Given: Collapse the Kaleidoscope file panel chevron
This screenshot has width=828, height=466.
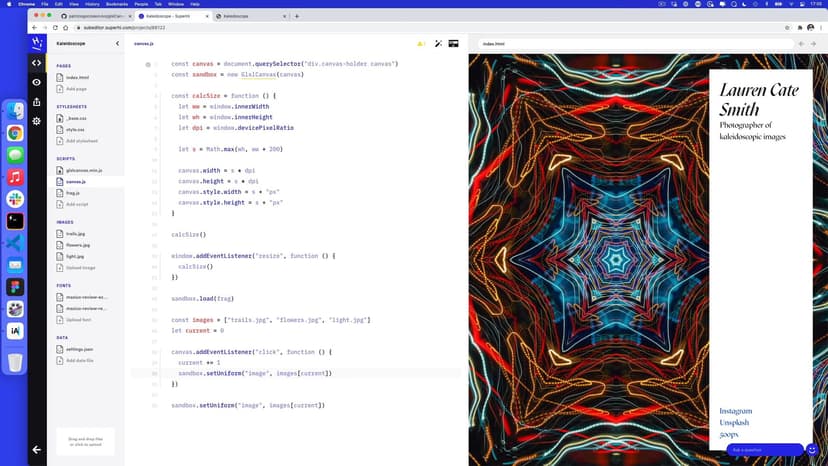Looking at the screenshot, I should coord(117,44).
